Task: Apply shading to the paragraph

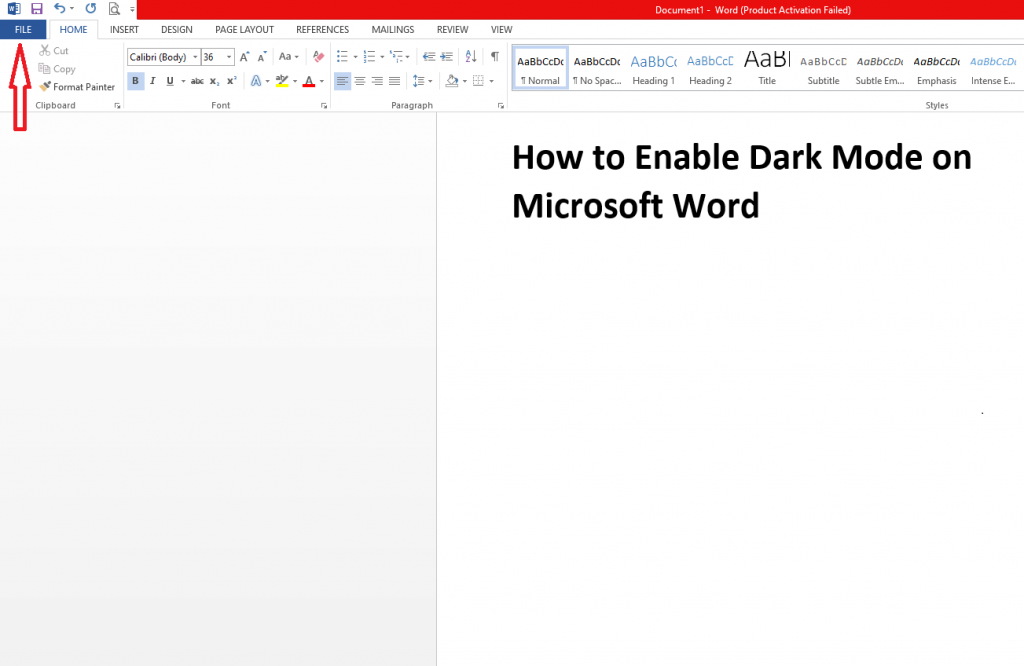Action: 452,81
